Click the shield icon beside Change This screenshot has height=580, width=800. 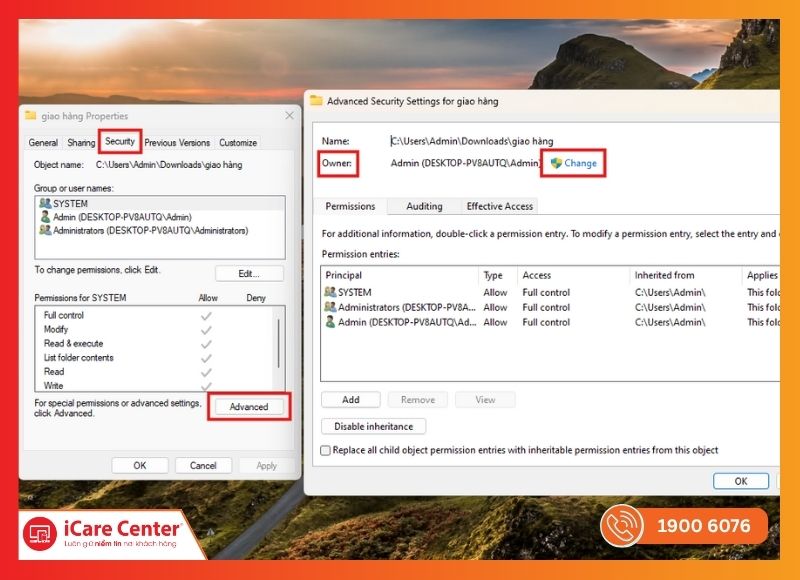pos(556,163)
